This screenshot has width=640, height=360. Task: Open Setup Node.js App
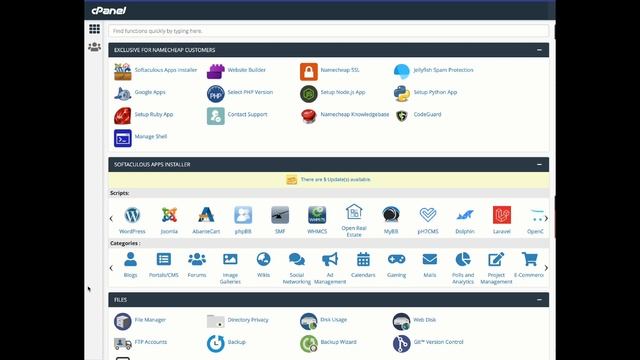pyautogui.click(x=333, y=93)
